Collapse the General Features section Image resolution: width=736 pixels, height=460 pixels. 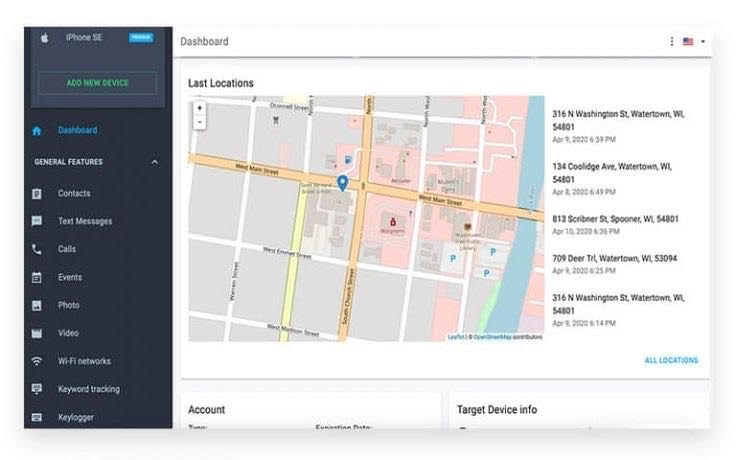(x=154, y=162)
